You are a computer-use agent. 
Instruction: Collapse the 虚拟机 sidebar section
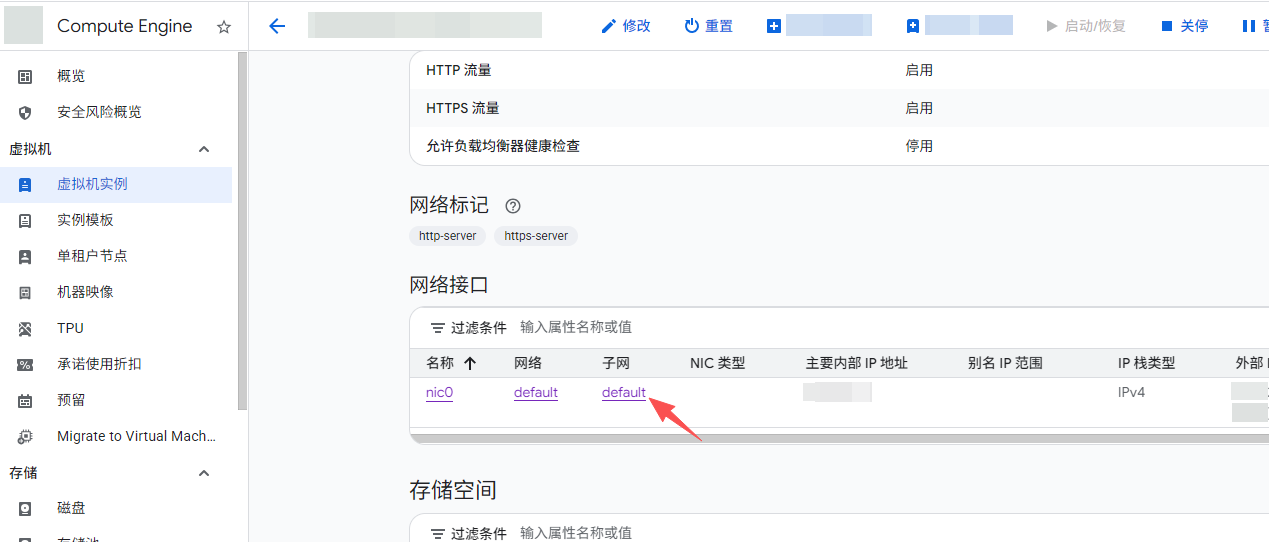pyautogui.click(x=204, y=149)
